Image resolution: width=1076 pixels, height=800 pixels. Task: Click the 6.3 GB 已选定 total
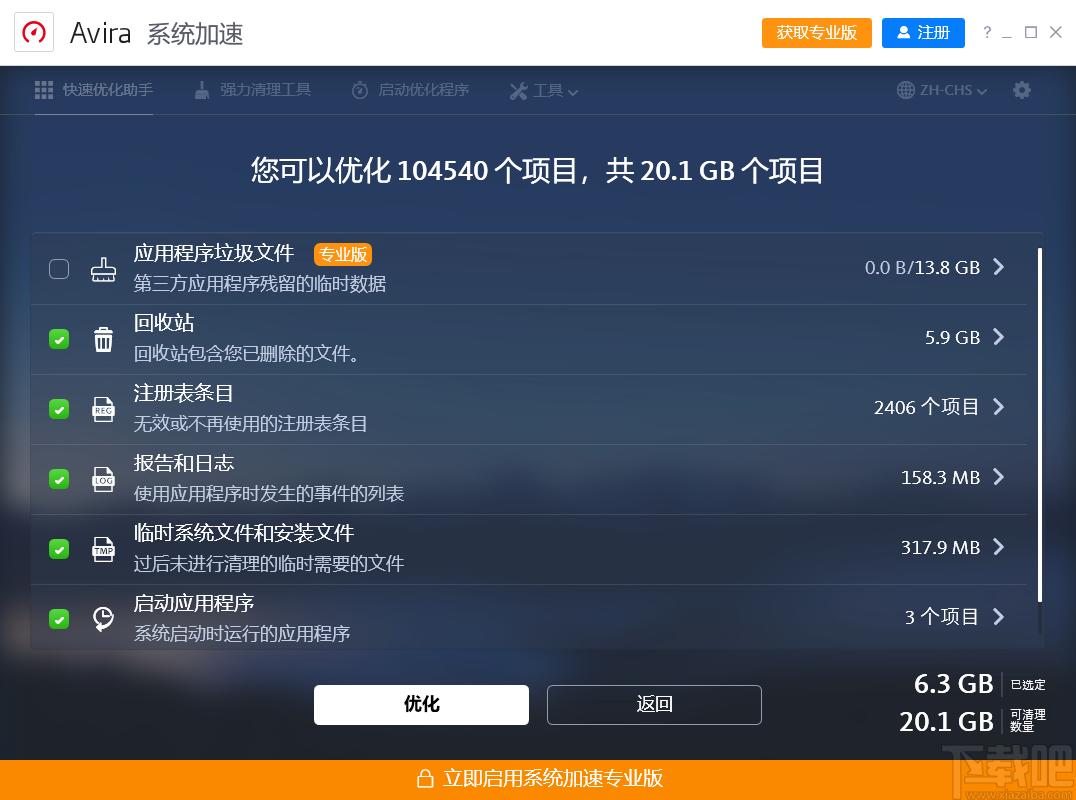click(980, 684)
